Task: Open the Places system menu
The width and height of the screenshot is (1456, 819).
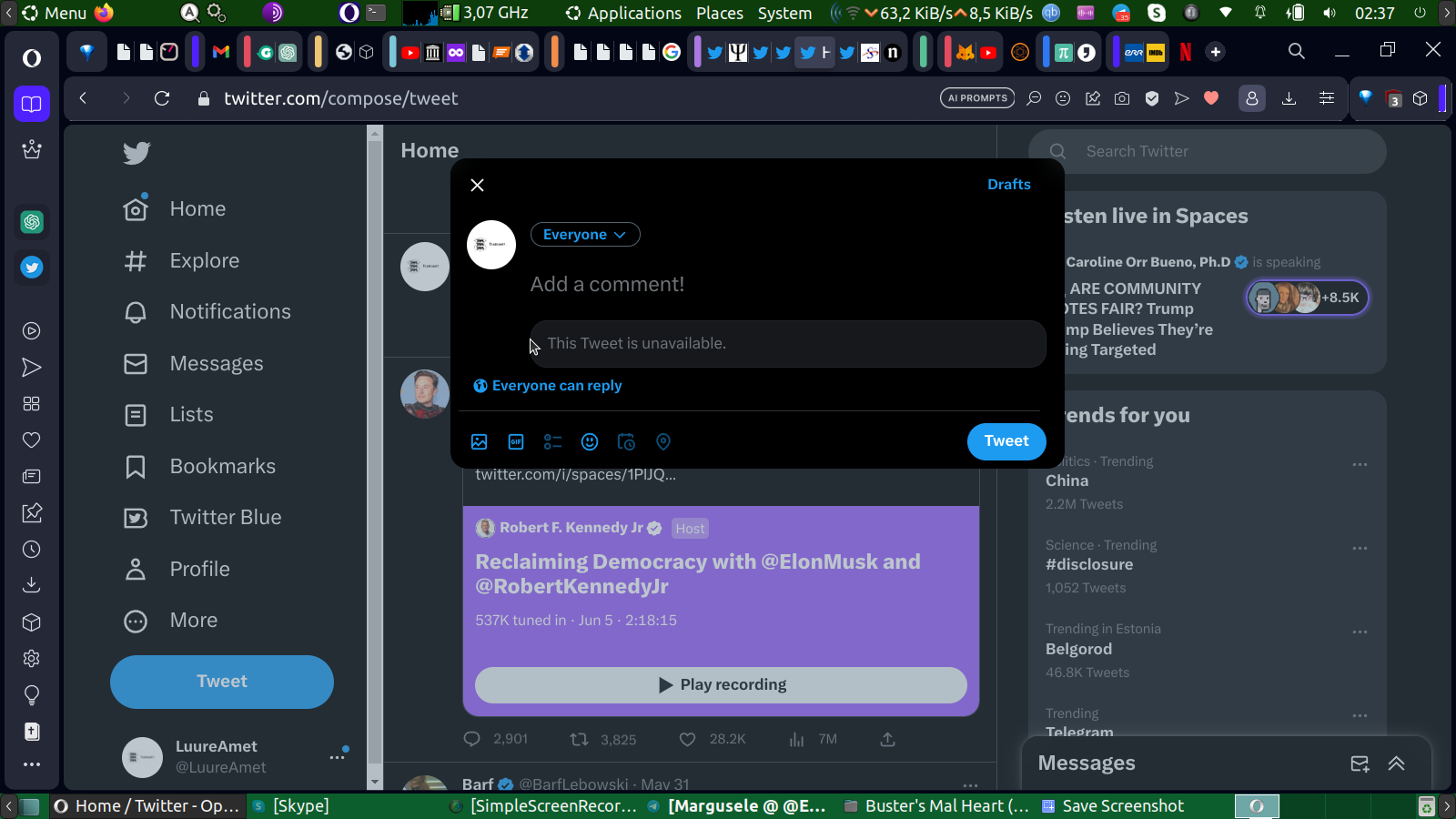Action: click(x=720, y=13)
